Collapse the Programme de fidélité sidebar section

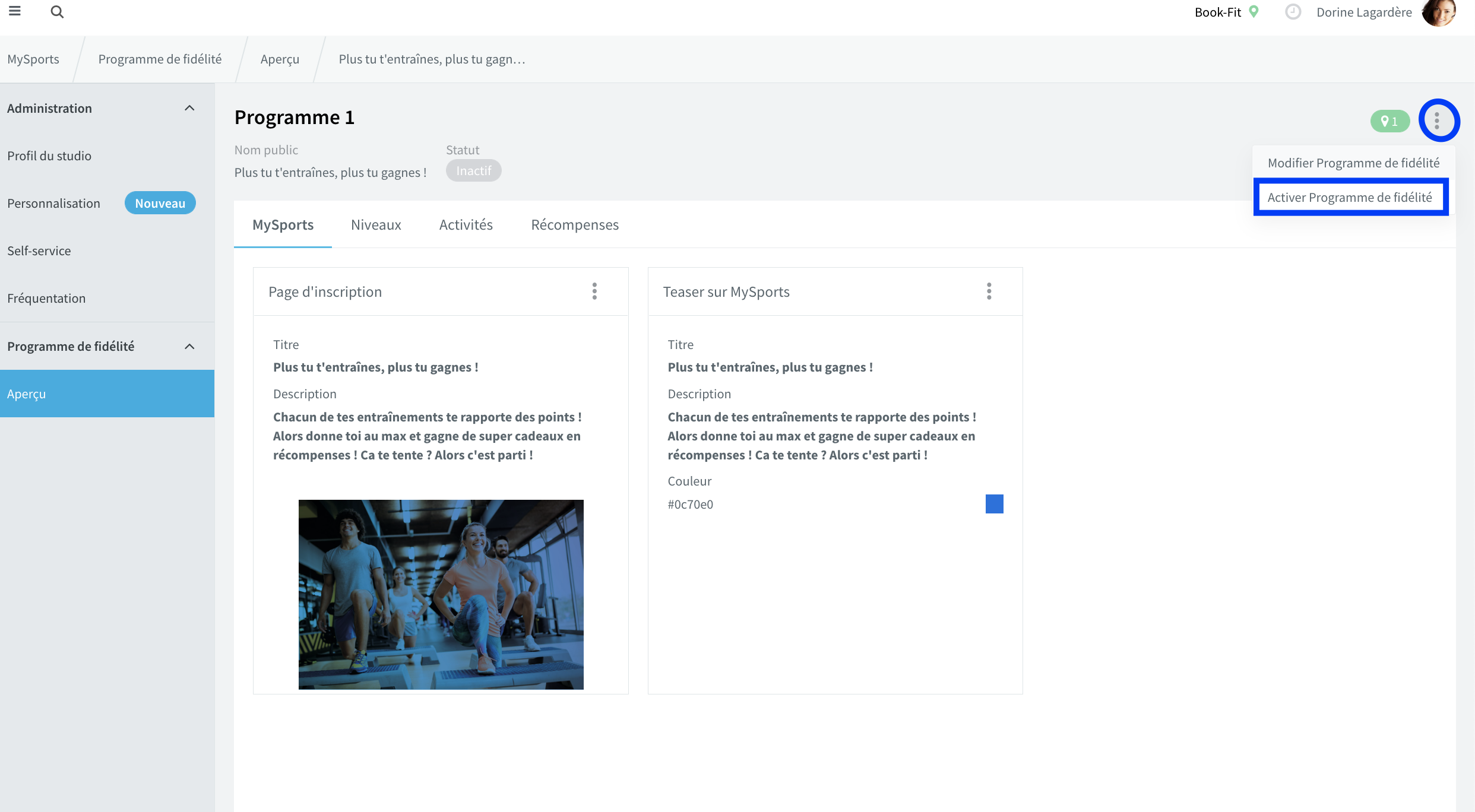(x=189, y=346)
